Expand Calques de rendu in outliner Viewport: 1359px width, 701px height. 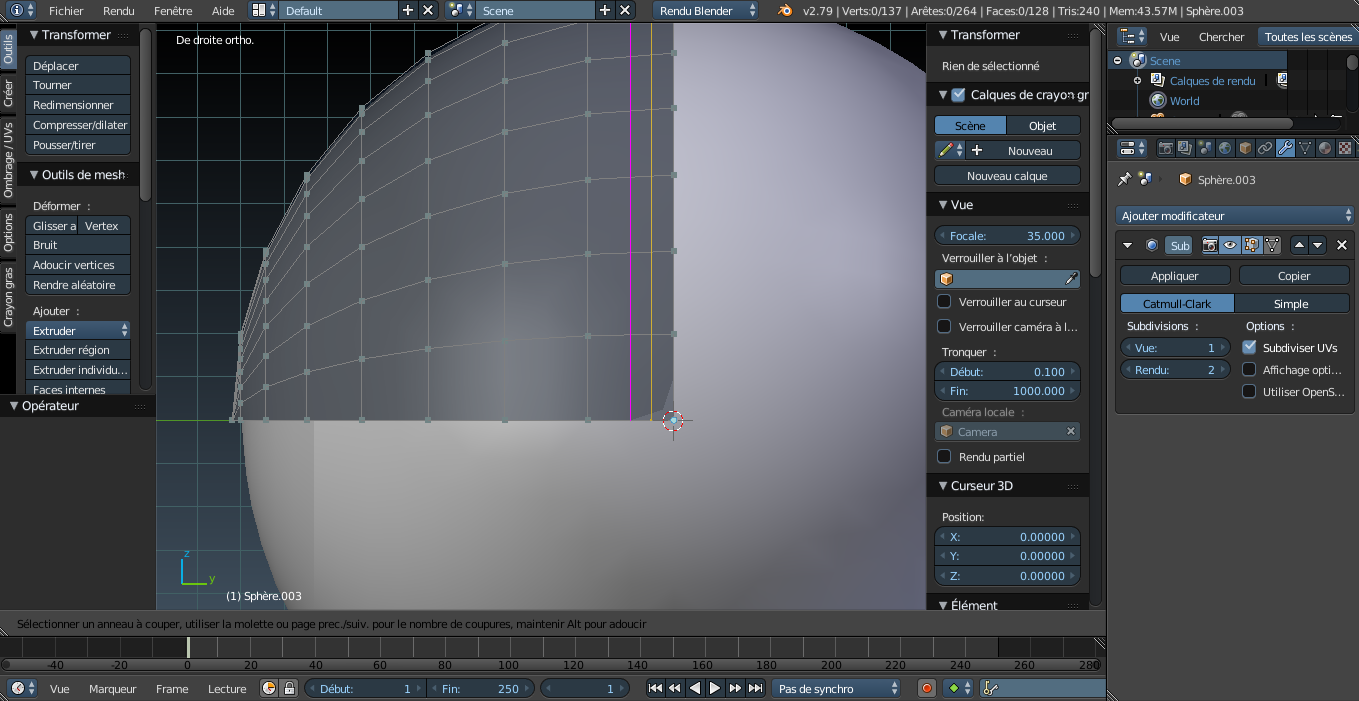1137,80
